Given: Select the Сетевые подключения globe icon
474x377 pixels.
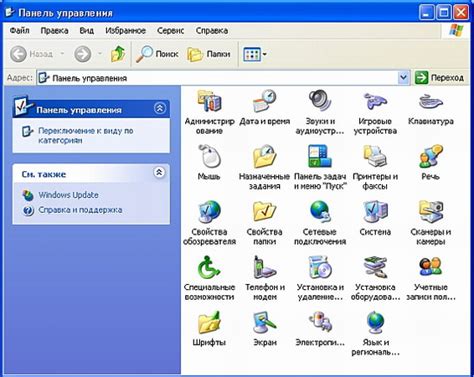Looking at the screenshot, I should click(x=320, y=211).
